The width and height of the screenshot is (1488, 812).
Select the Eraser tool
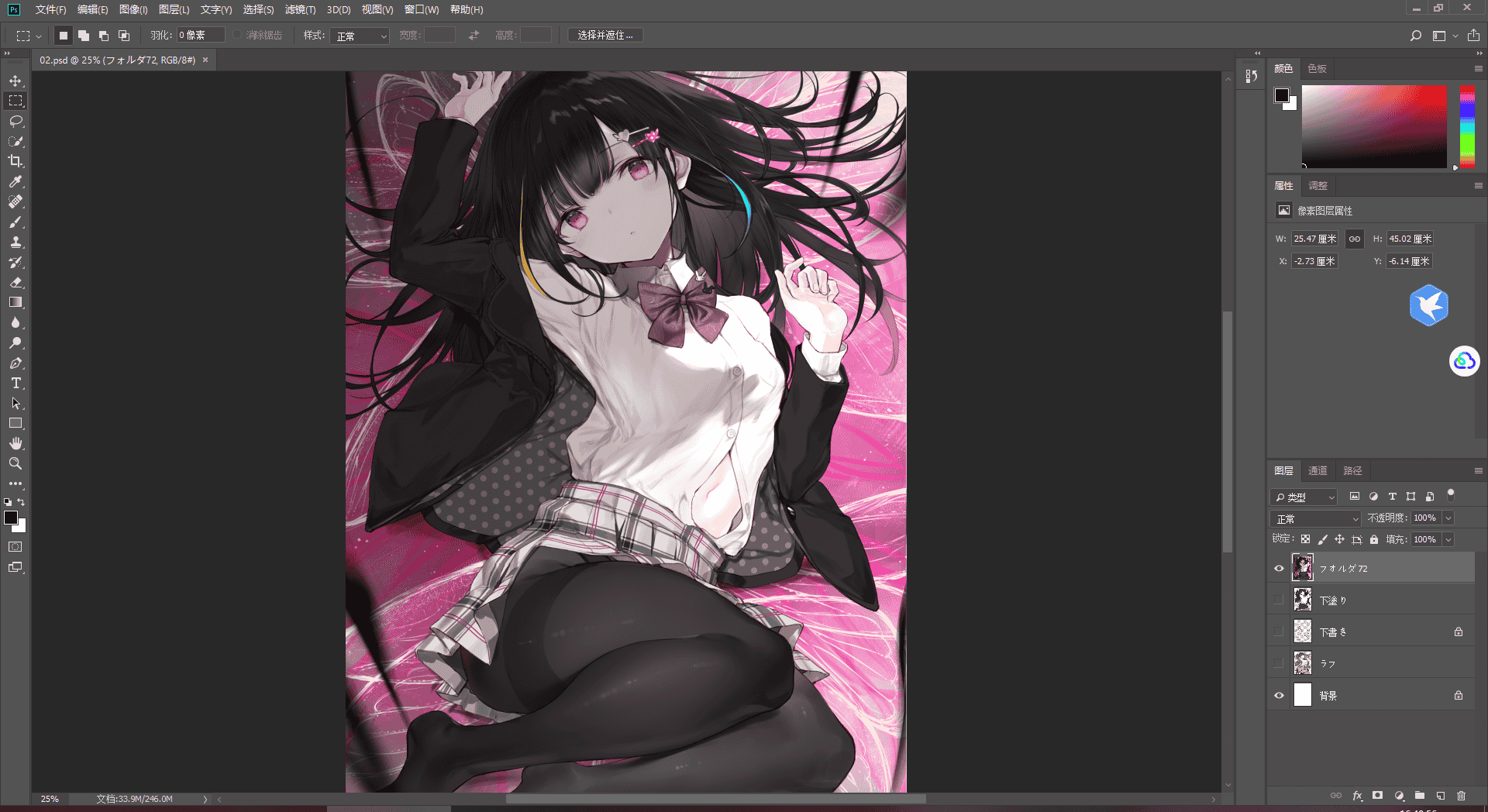[15, 282]
